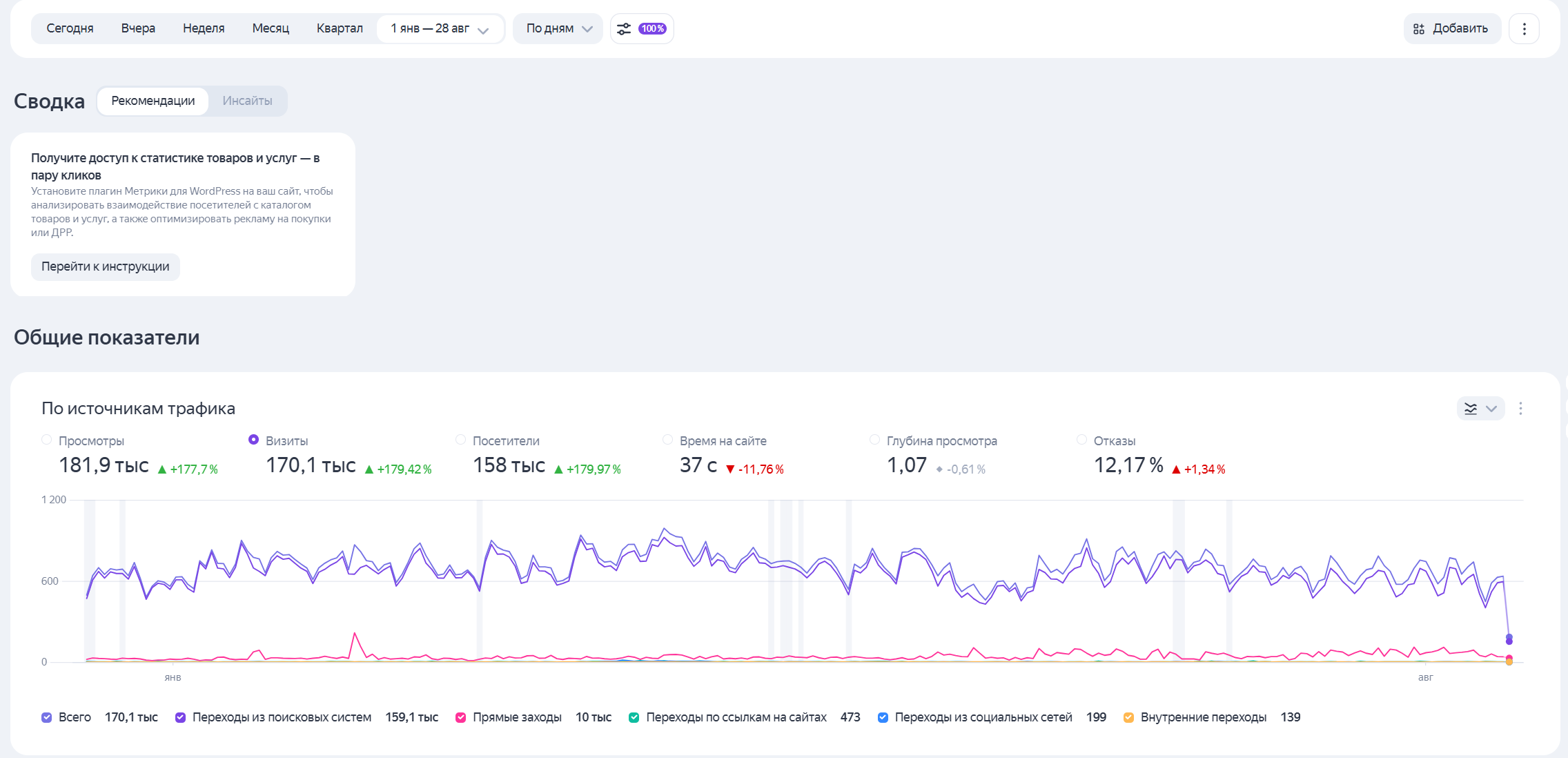Open the chart widget three-dots menu

coord(1520,409)
